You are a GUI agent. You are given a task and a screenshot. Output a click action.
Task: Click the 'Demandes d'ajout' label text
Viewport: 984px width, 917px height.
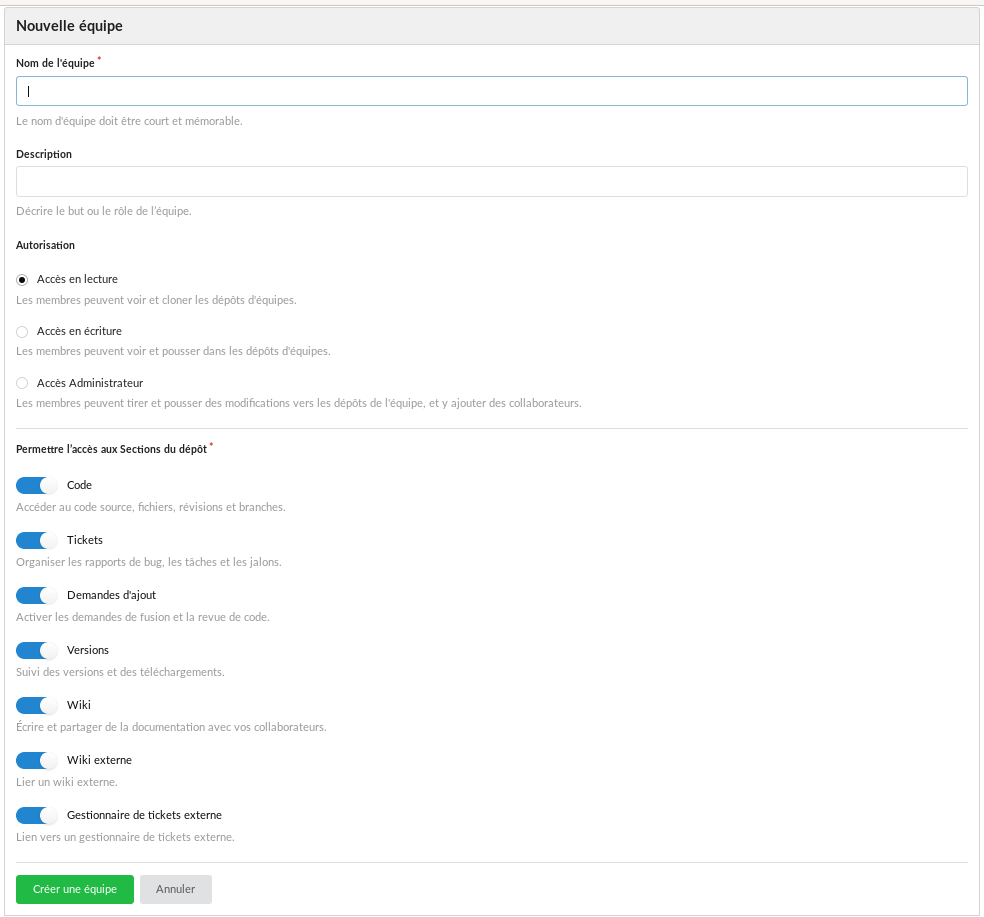(x=111, y=595)
